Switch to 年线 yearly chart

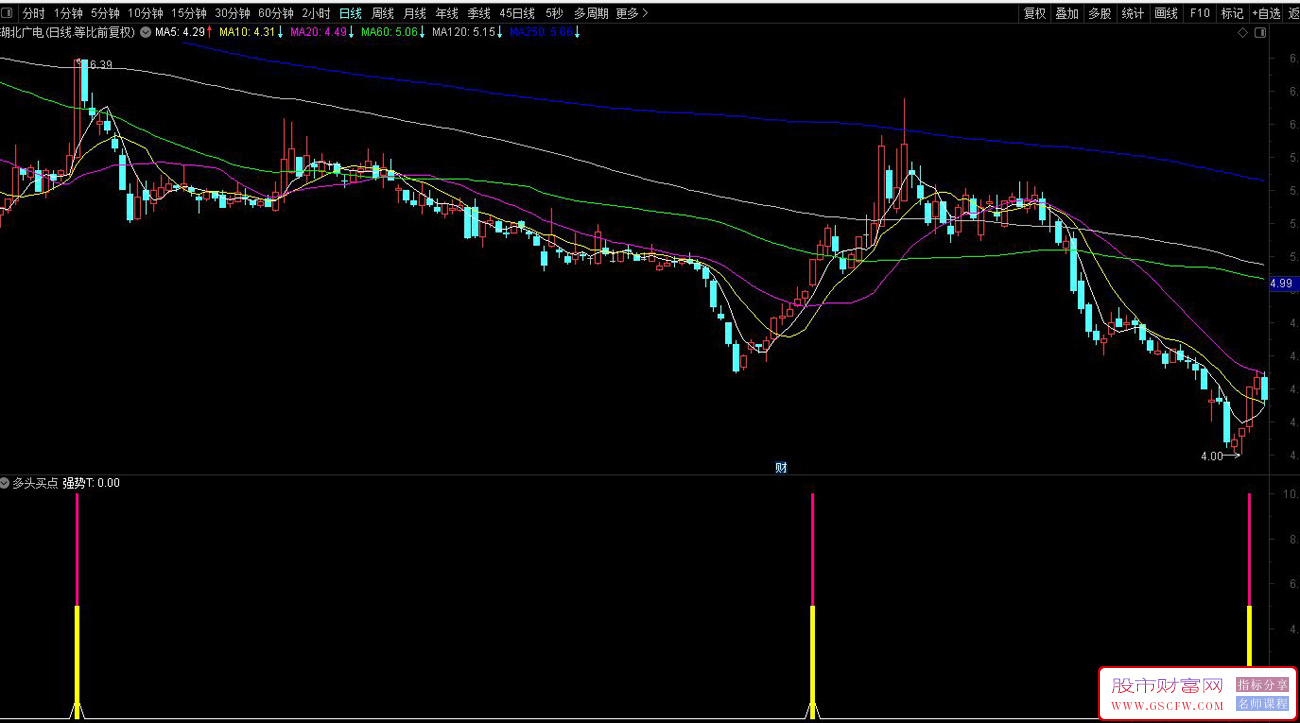pos(447,14)
